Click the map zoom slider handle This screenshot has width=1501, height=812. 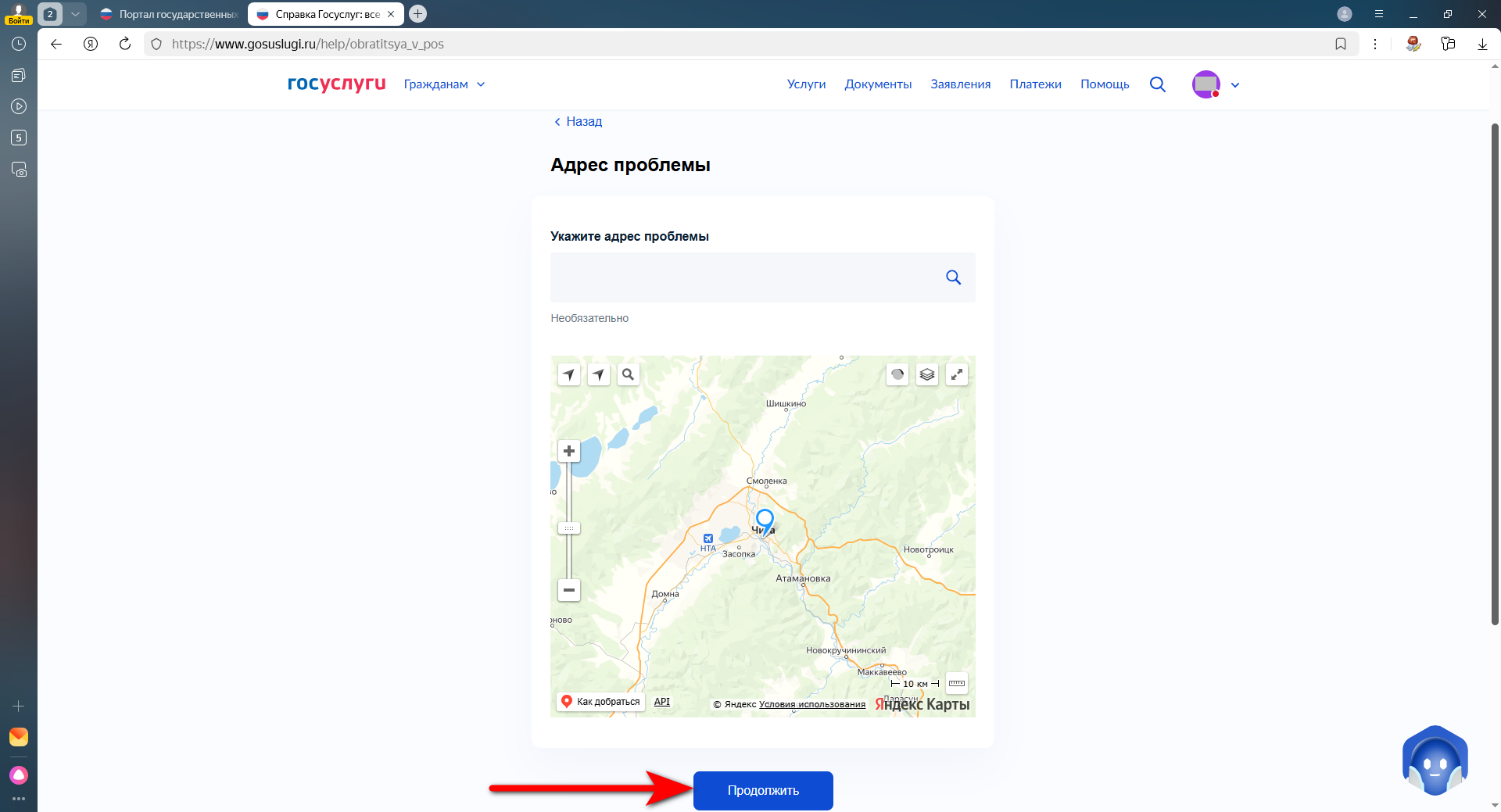pos(569,528)
